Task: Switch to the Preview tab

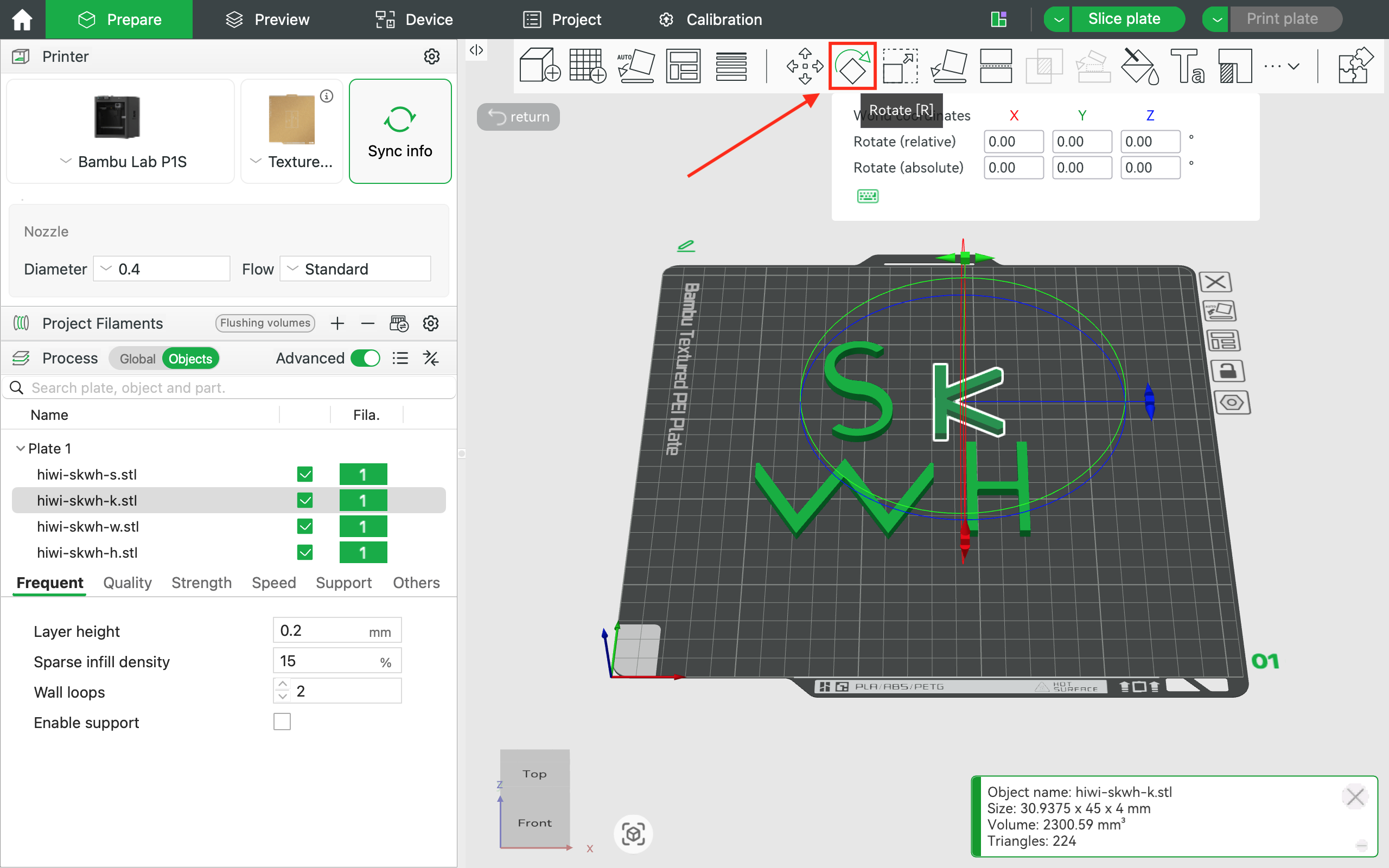Action: coord(267,20)
